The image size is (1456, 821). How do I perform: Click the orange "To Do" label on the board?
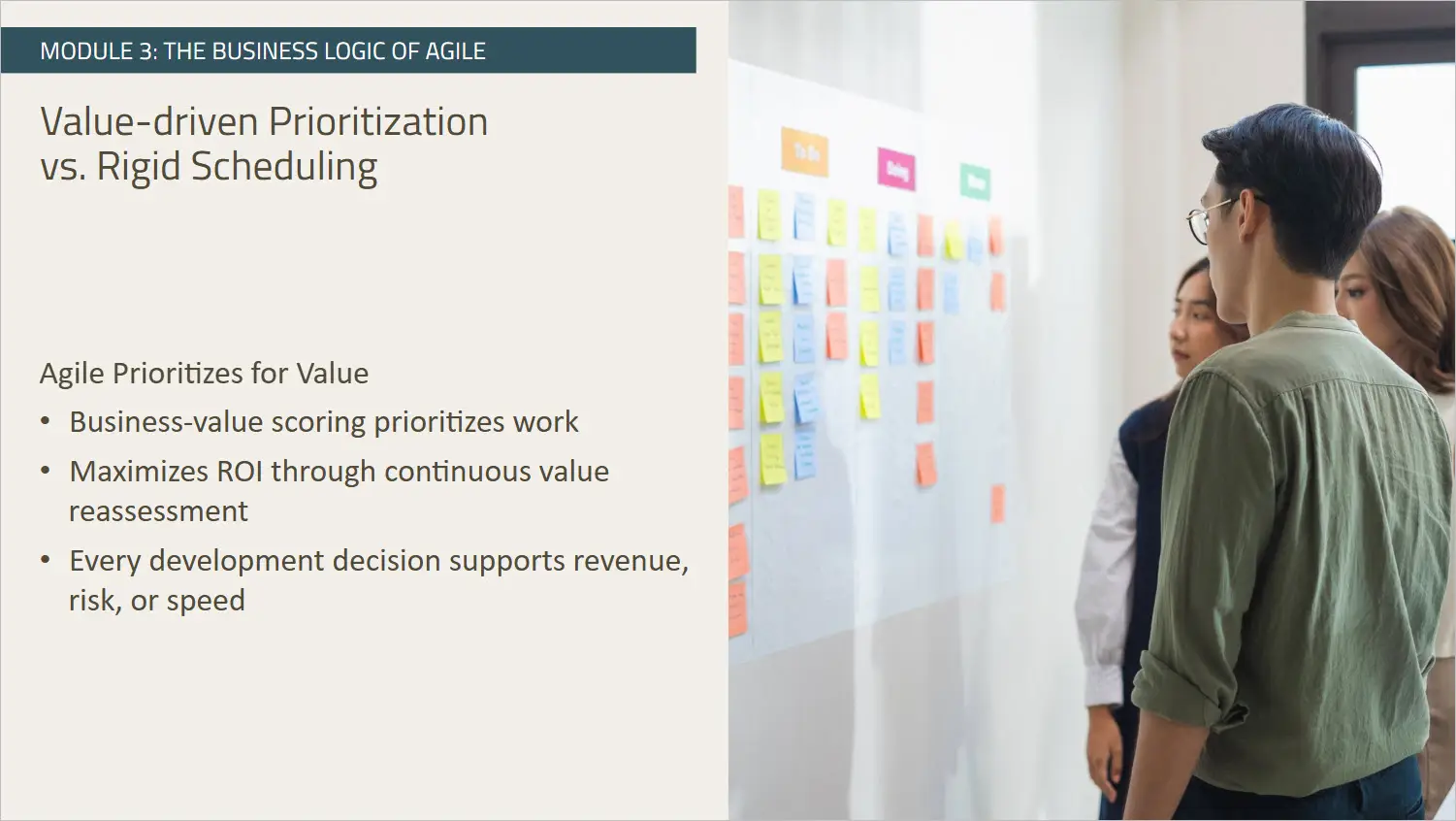tap(804, 152)
